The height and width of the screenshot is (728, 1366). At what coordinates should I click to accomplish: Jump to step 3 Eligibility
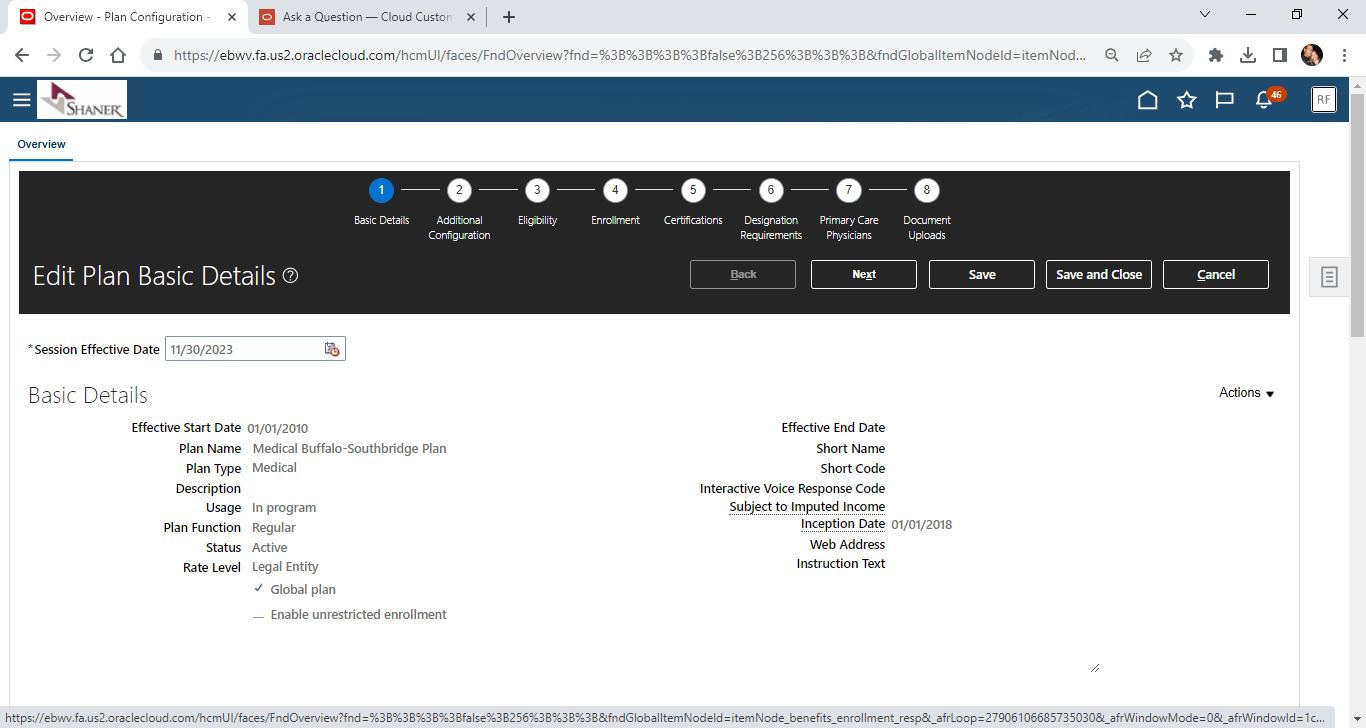[537, 190]
